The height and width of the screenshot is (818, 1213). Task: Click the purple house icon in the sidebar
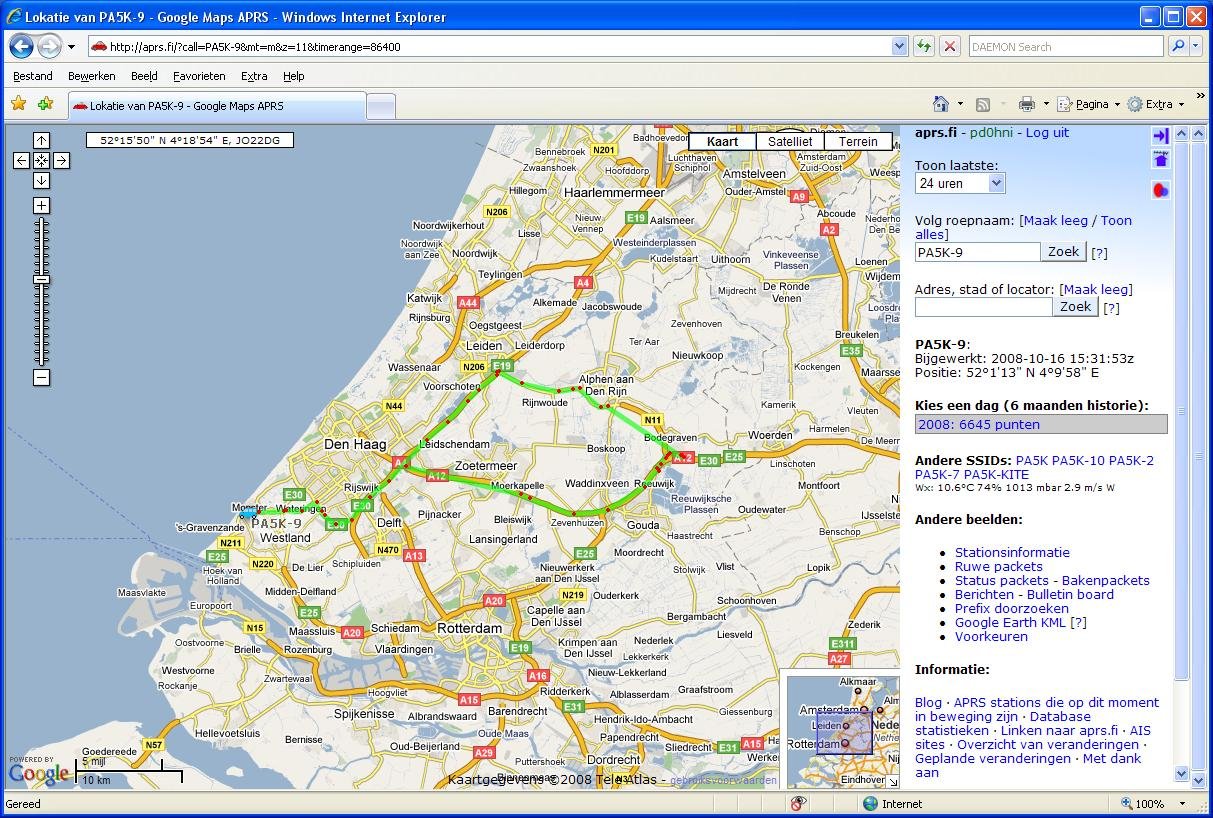pyautogui.click(x=1160, y=160)
